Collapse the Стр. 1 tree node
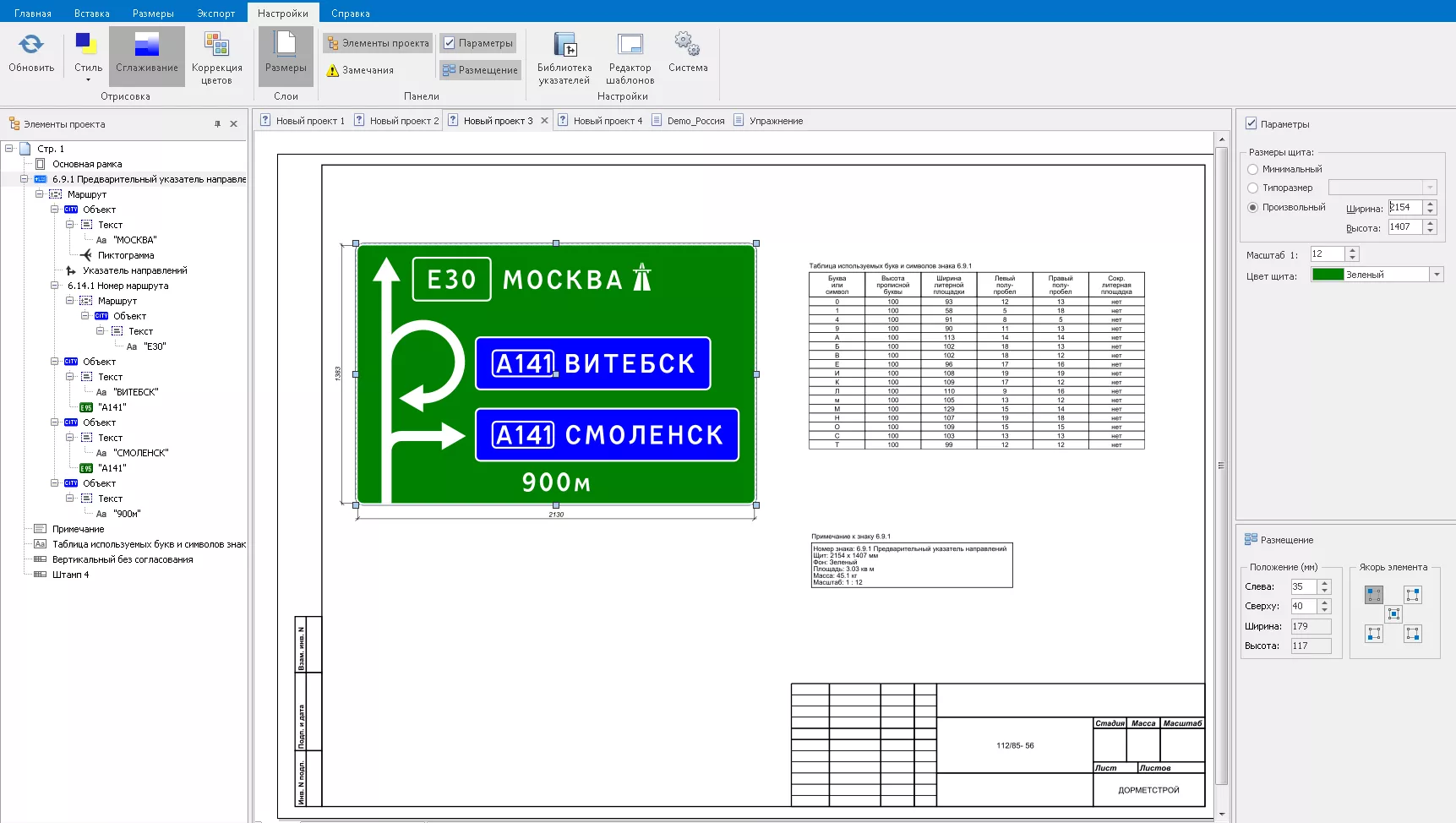 pos(9,149)
